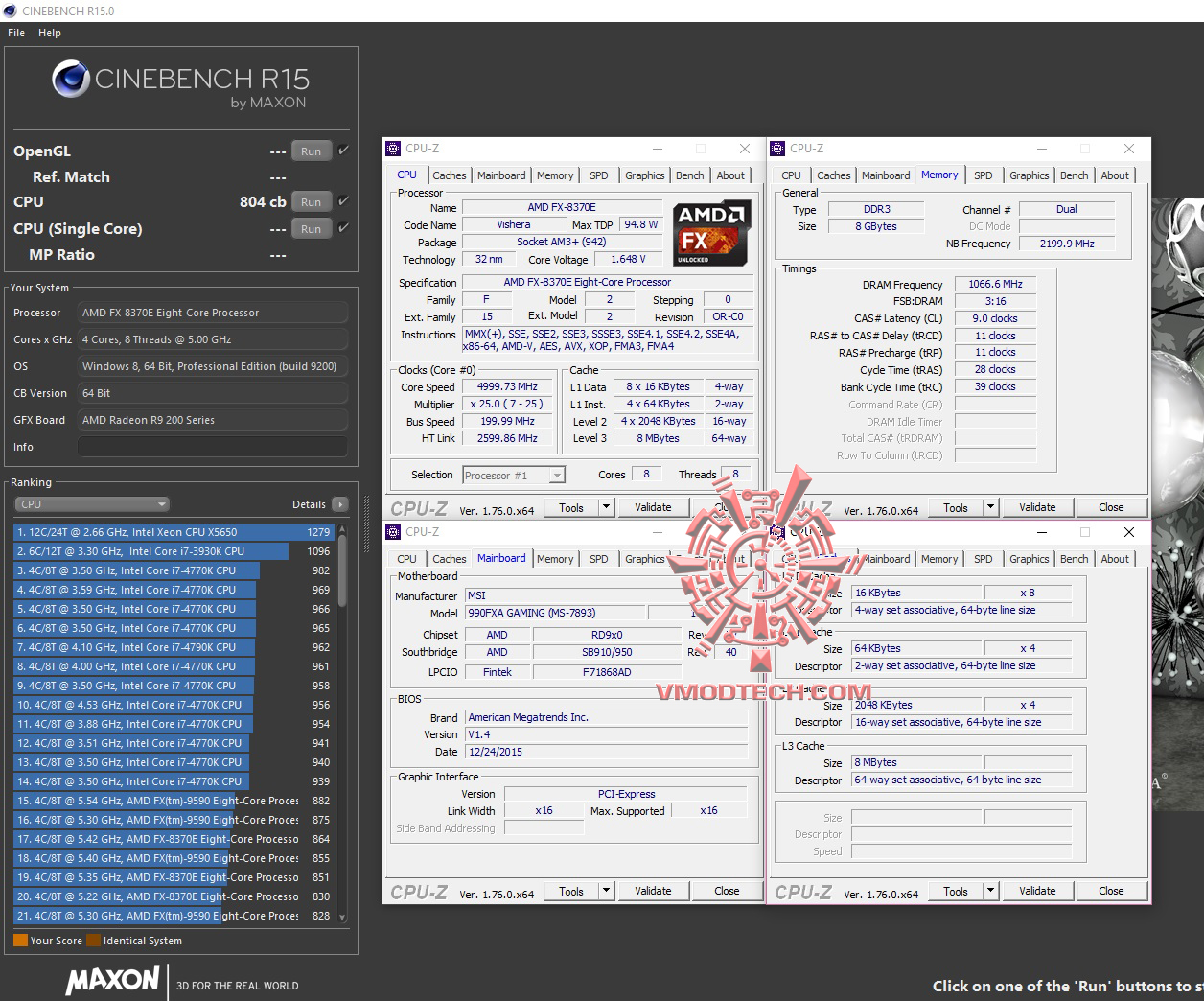Click Close button in Caches window
1204x1001 pixels.
(1111, 891)
